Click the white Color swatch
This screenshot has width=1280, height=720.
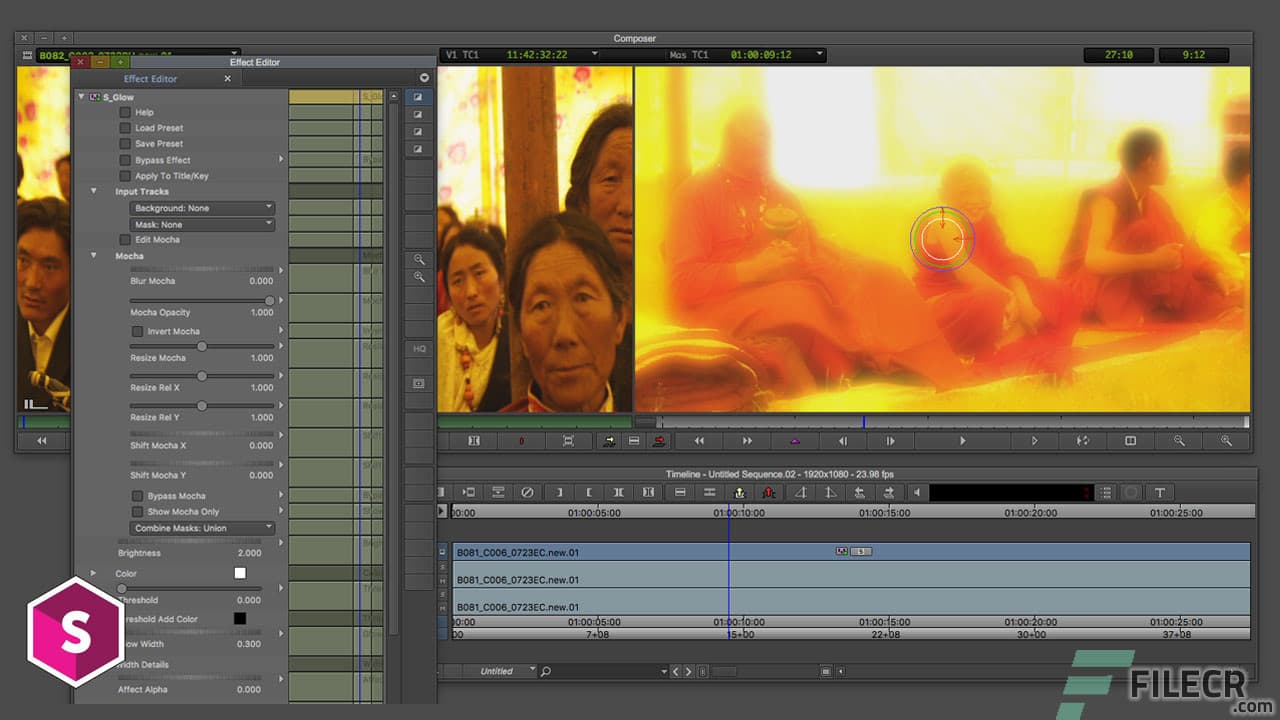coord(240,573)
